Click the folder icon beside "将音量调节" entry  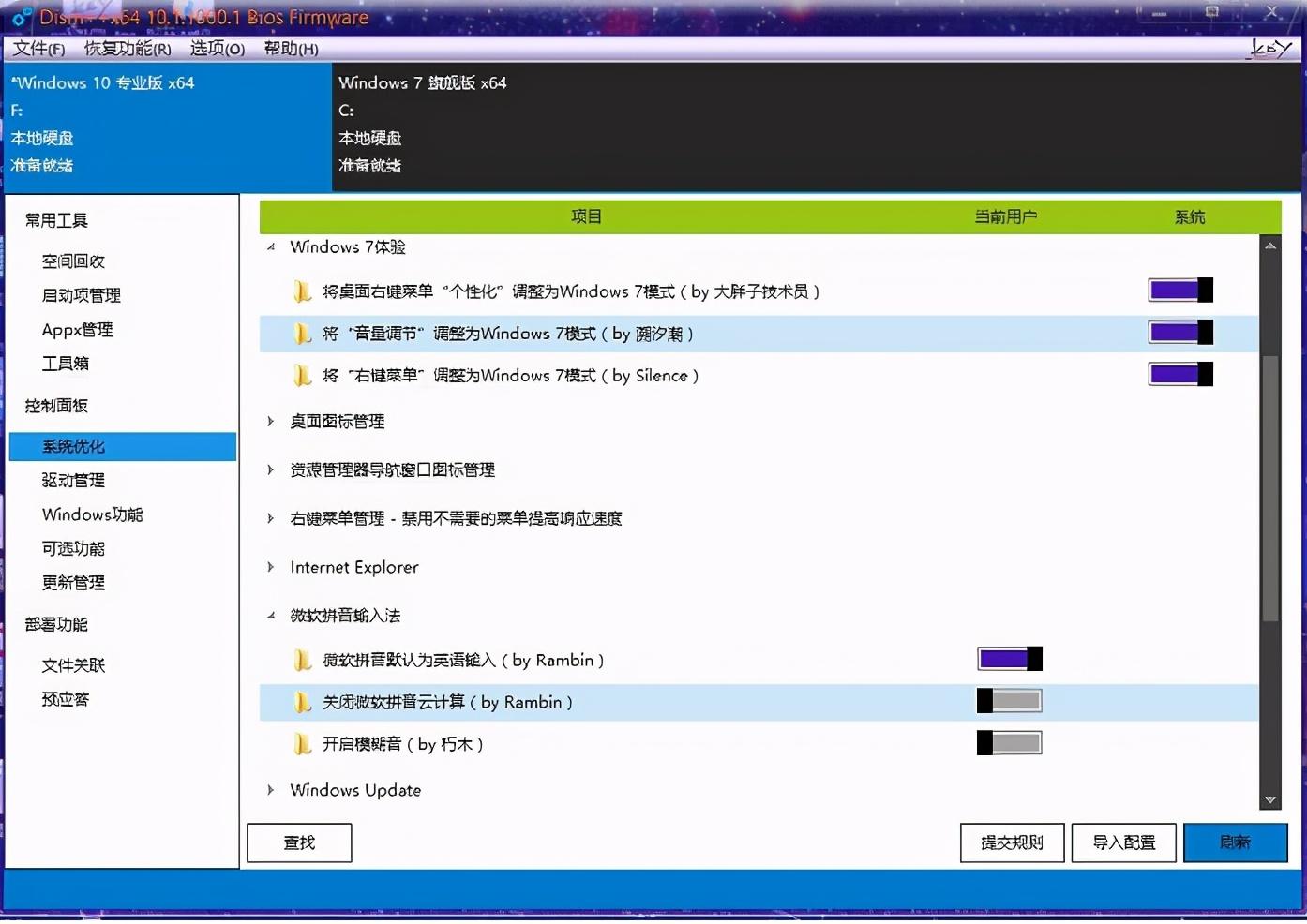(x=302, y=333)
